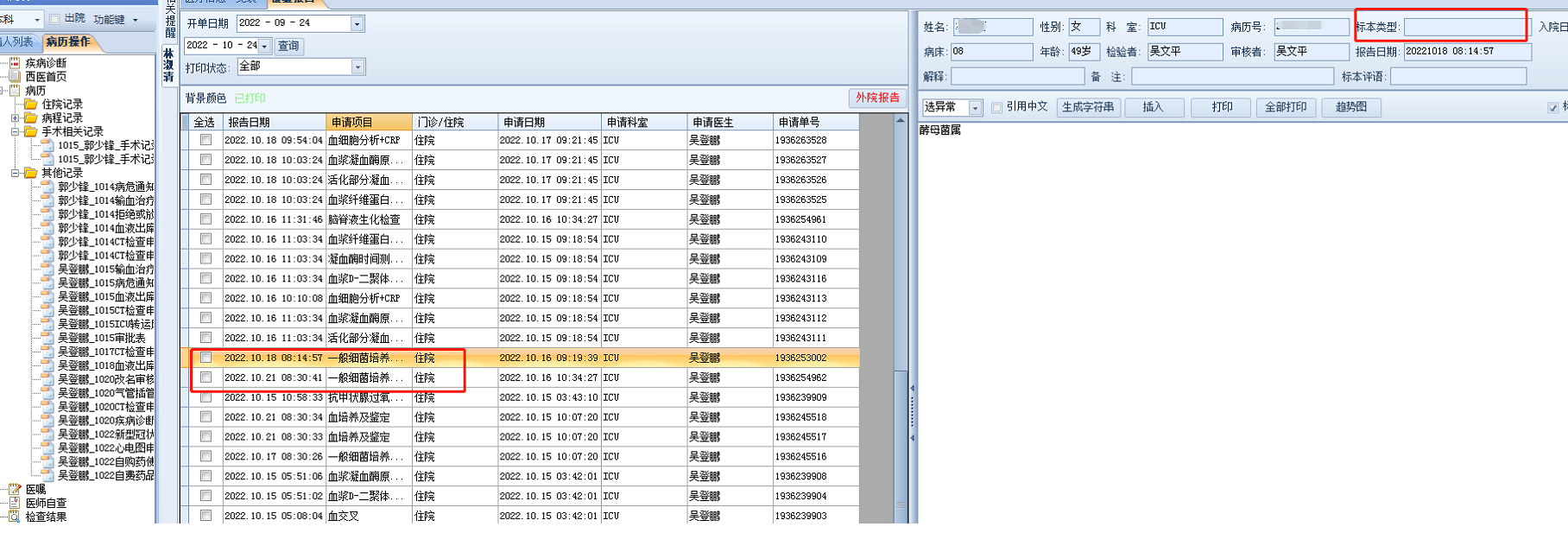
Task: Open document 吴登鹏_1020改名审核
Action: point(106,380)
